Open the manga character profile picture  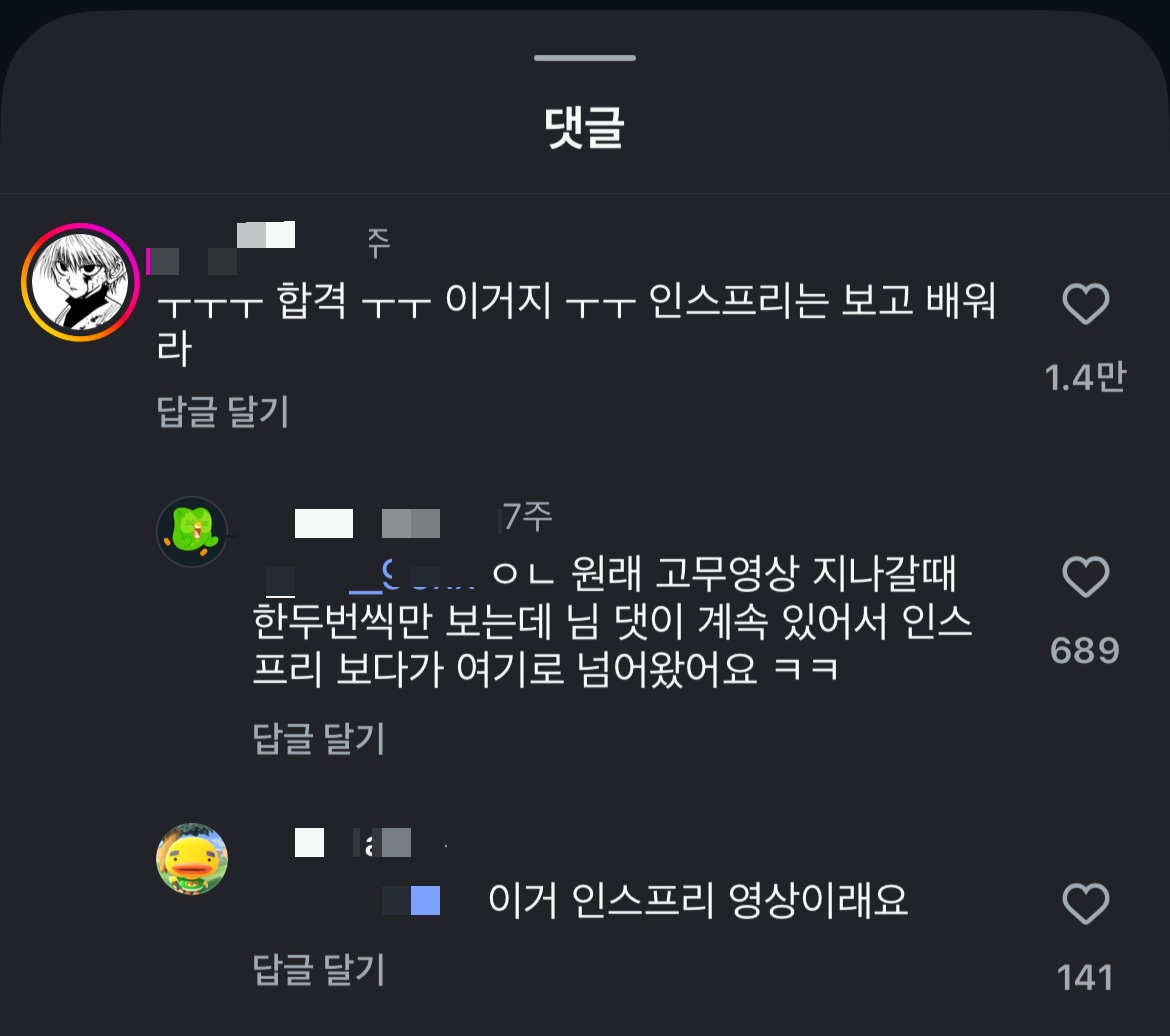(x=80, y=282)
